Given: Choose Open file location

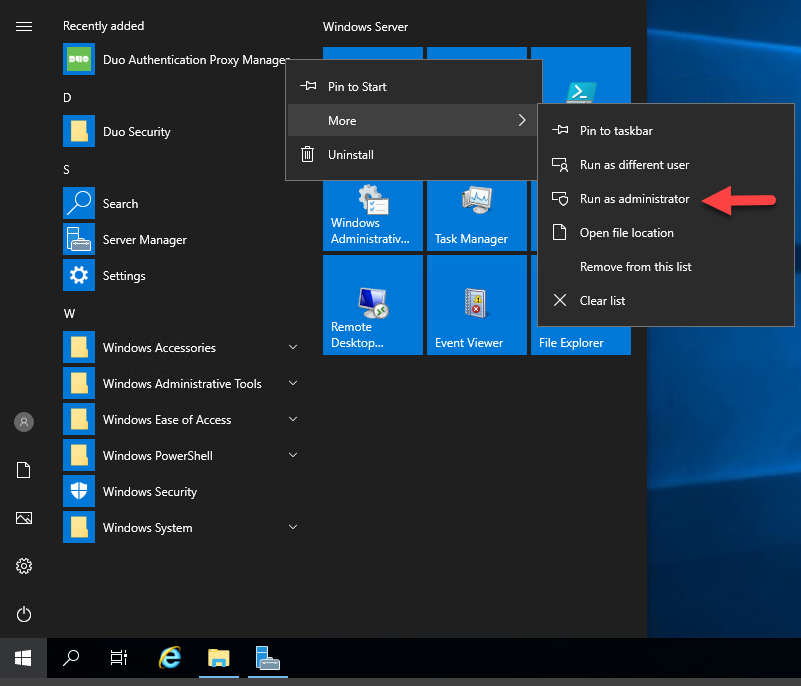Looking at the screenshot, I should [666, 233].
